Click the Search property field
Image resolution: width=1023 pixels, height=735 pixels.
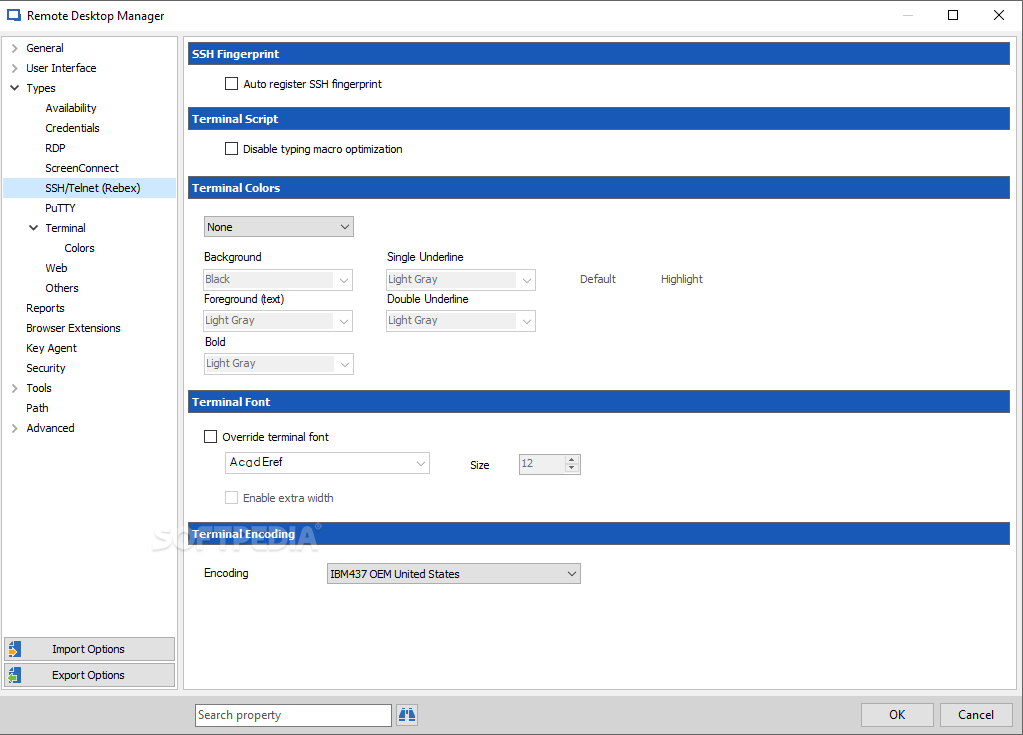click(x=294, y=715)
